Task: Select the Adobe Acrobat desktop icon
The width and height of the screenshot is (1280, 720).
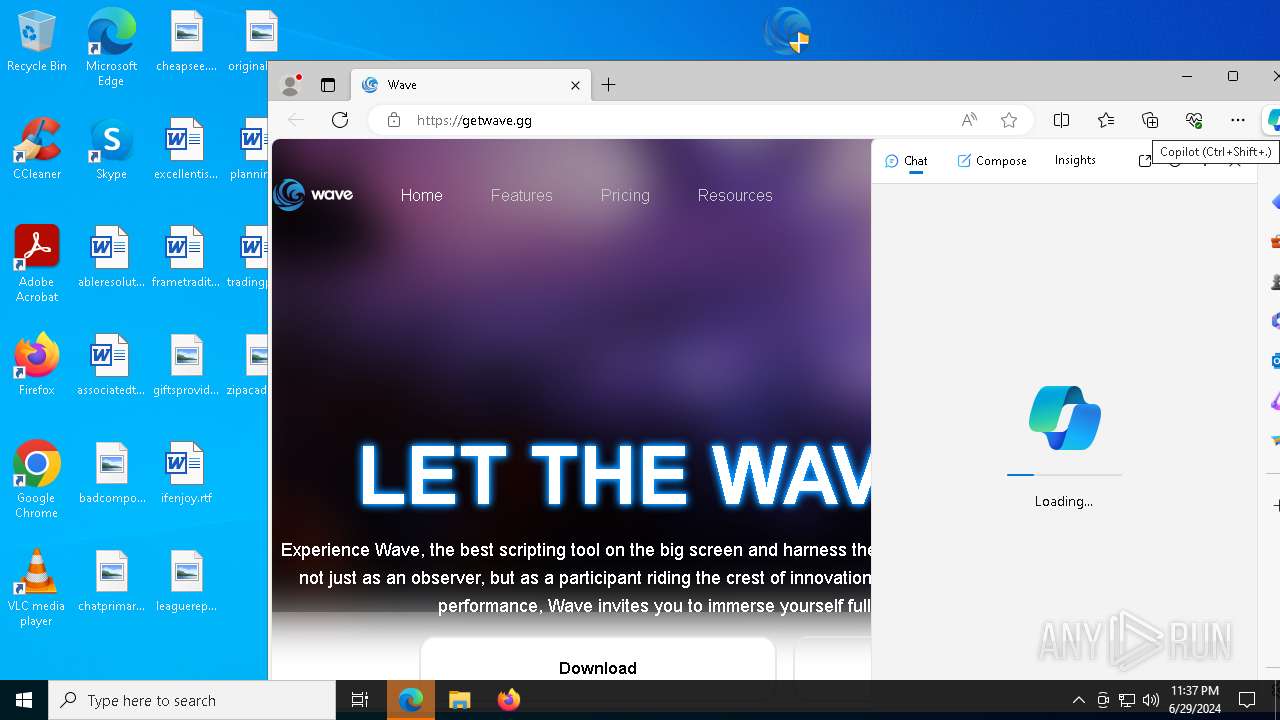Action: pyautogui.click(x=37, y=264)
